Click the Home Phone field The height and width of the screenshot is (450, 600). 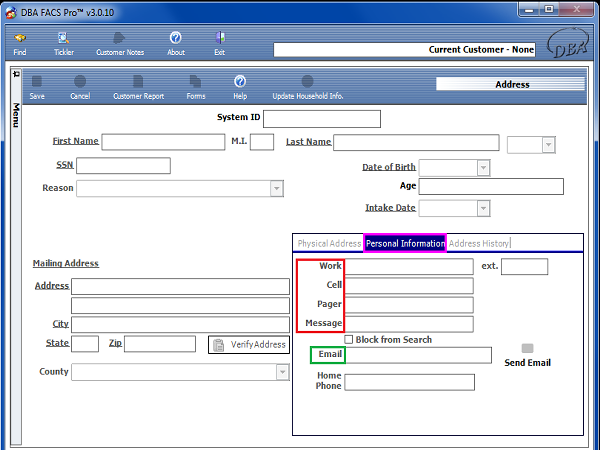point(409,382)
